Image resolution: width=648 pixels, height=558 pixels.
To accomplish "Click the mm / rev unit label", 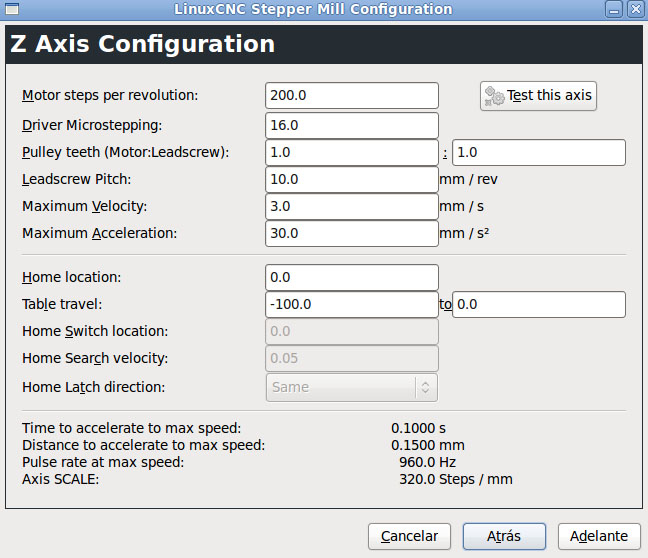I will point(469,179).
